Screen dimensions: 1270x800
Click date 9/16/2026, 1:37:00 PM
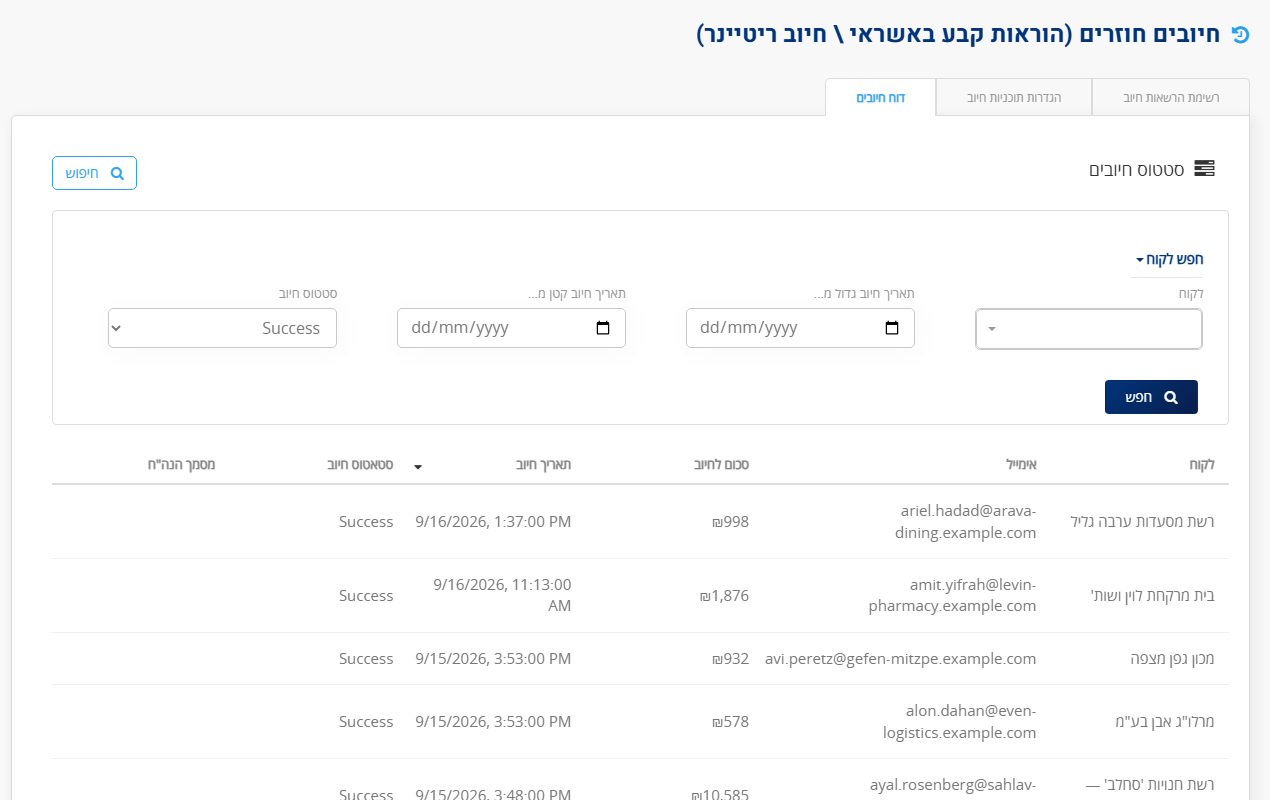(x=493, y=522)
